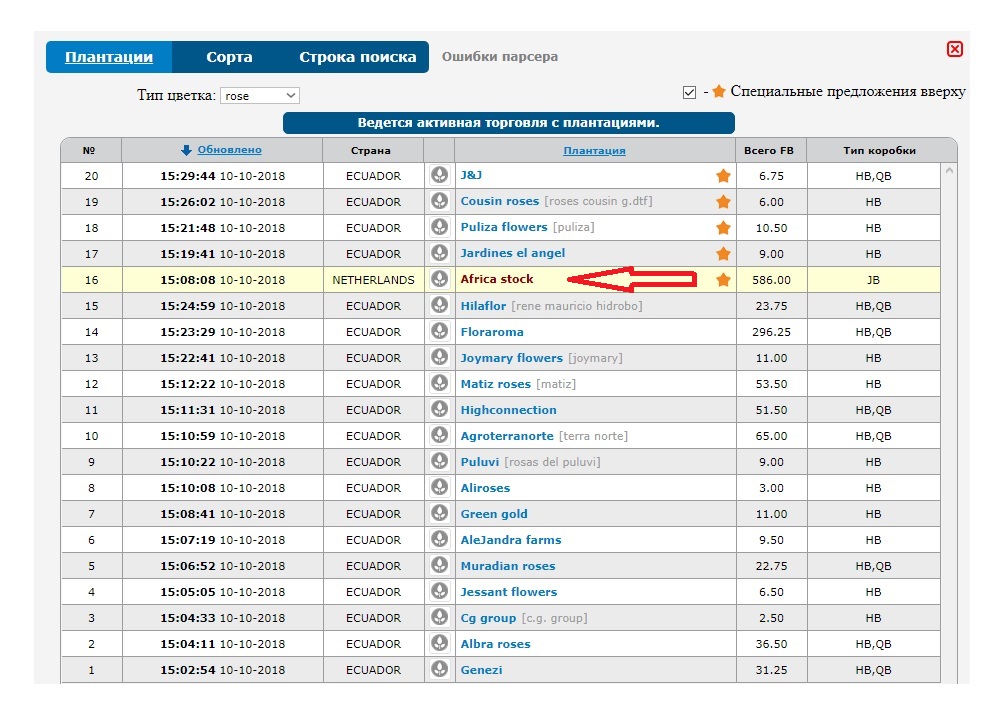Click the flower icon beside J&J
The height and width of the screenshot is (727, 1008).
(x=439, y=175)
